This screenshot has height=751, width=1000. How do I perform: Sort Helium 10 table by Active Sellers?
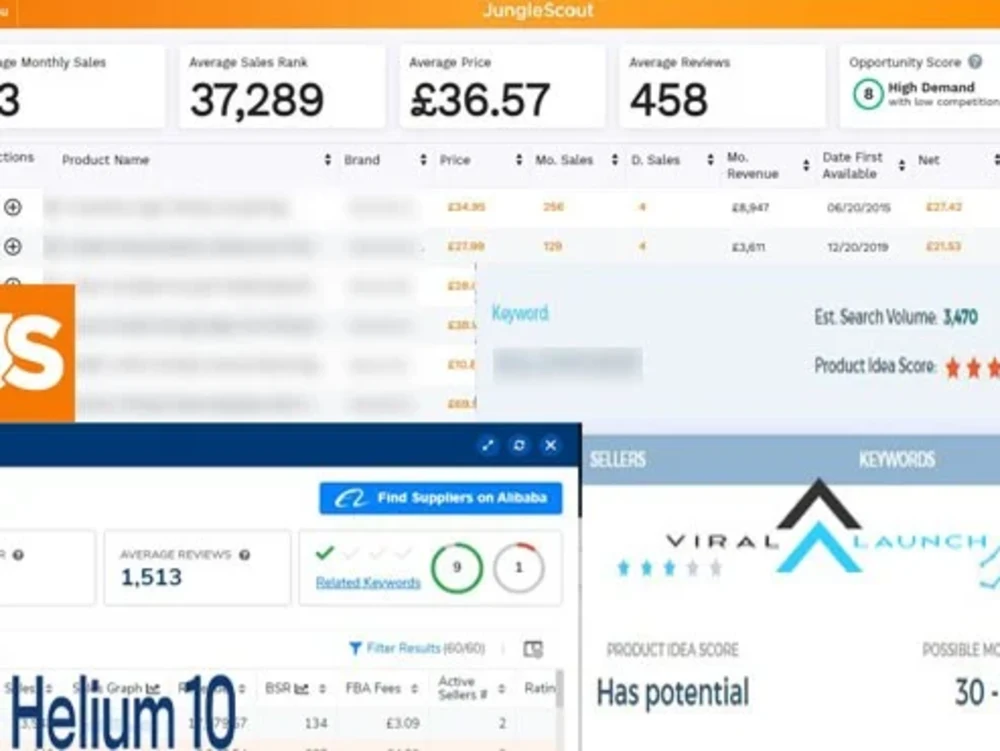pyautogui.click(x=501, y=689)
